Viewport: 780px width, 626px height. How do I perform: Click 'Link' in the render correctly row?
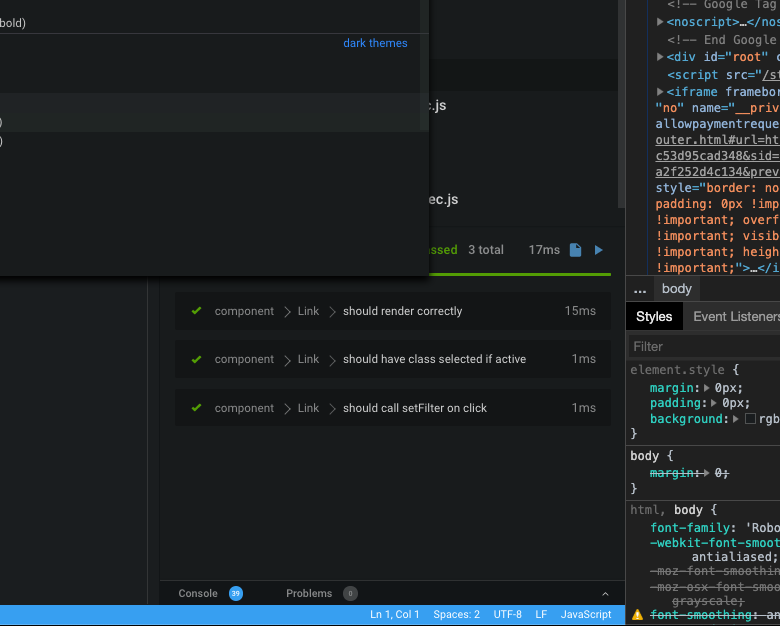[308, 311]
